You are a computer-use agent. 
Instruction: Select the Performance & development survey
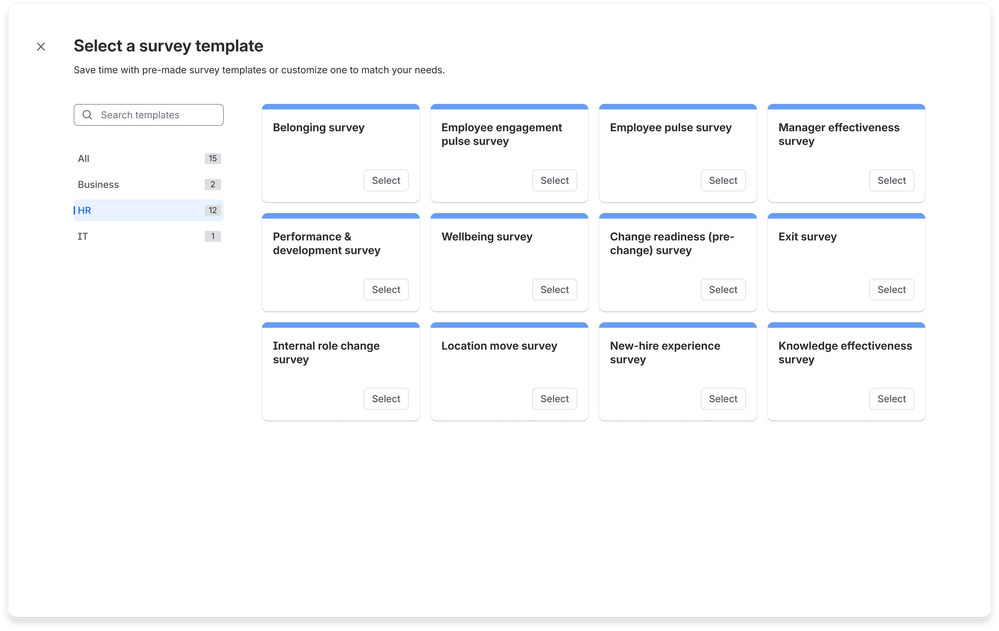386,289
